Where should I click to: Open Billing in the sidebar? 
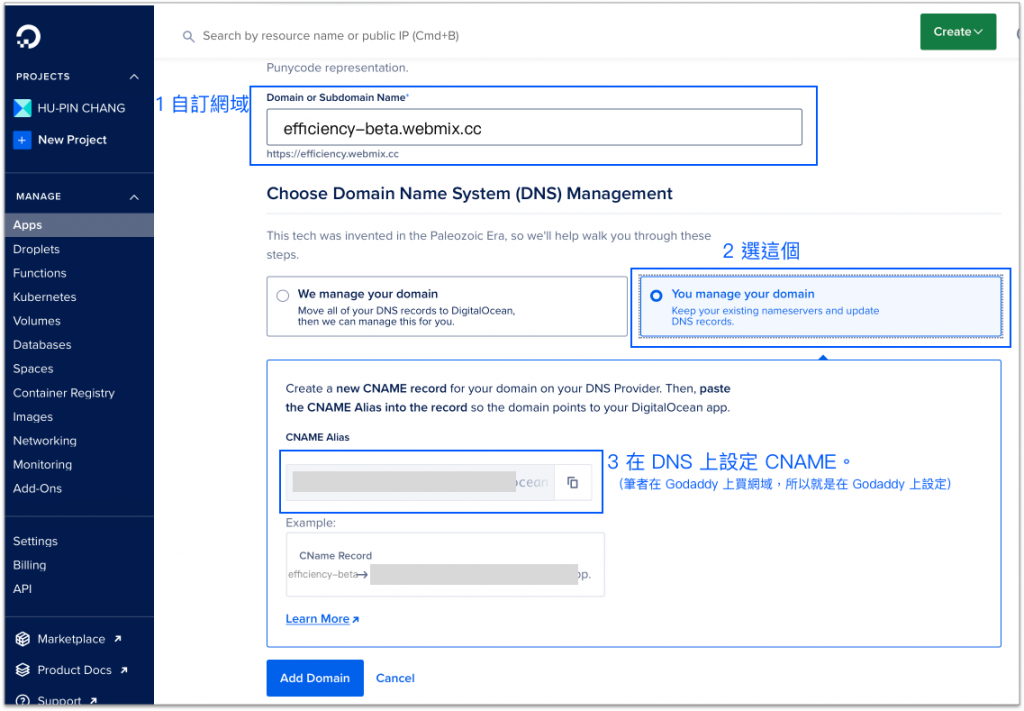pos(29,565)
